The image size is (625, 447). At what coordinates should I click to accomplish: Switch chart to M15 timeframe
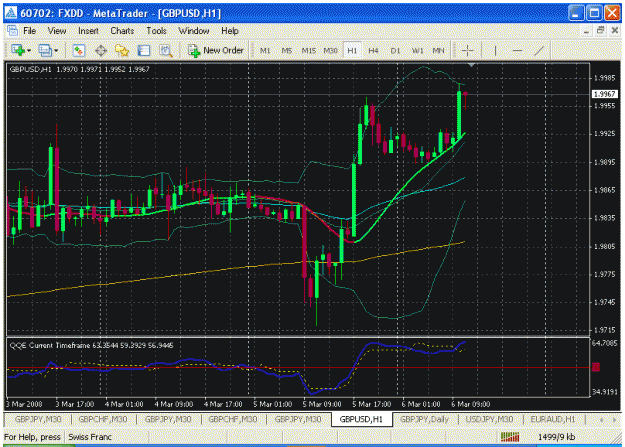[x=309, y=51]
